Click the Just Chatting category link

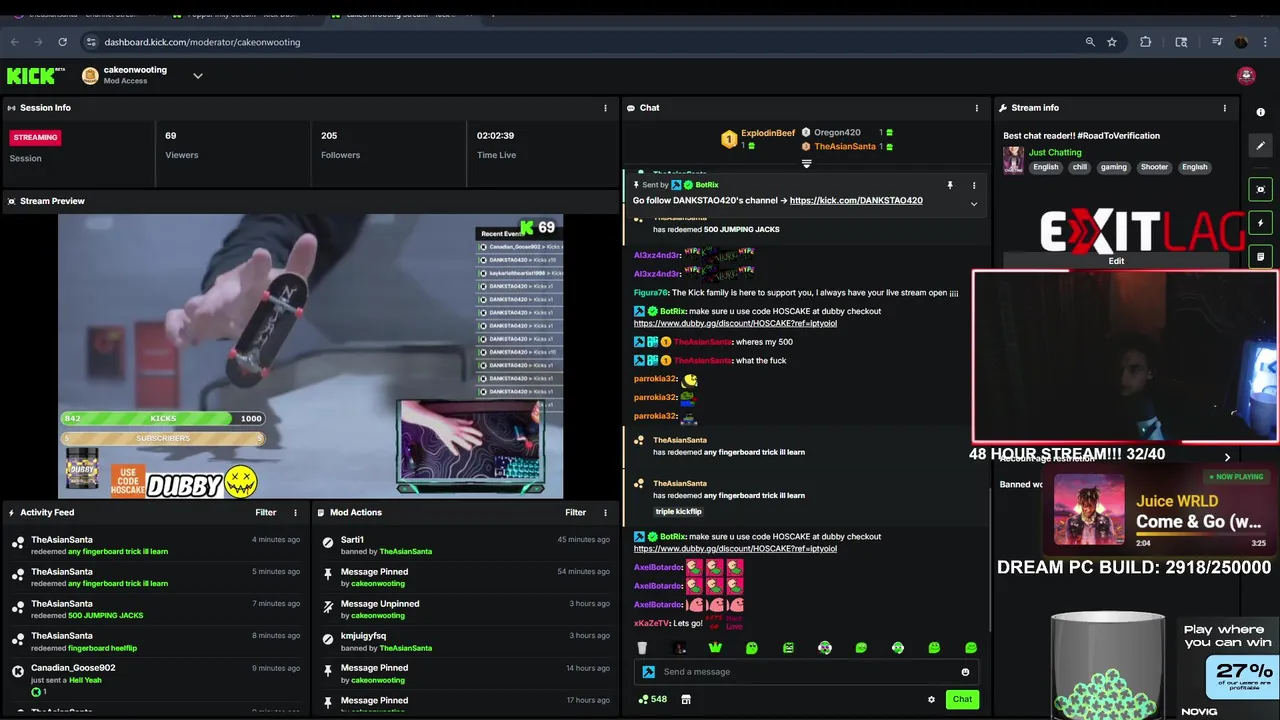click(x=1055, y=153)
